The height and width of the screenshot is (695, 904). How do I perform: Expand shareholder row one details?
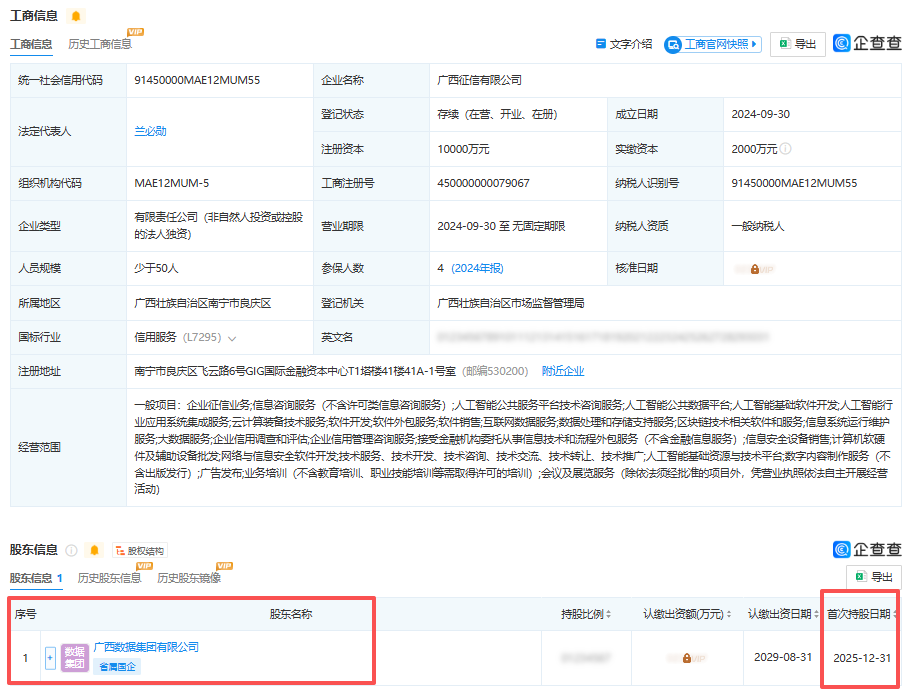49,658
